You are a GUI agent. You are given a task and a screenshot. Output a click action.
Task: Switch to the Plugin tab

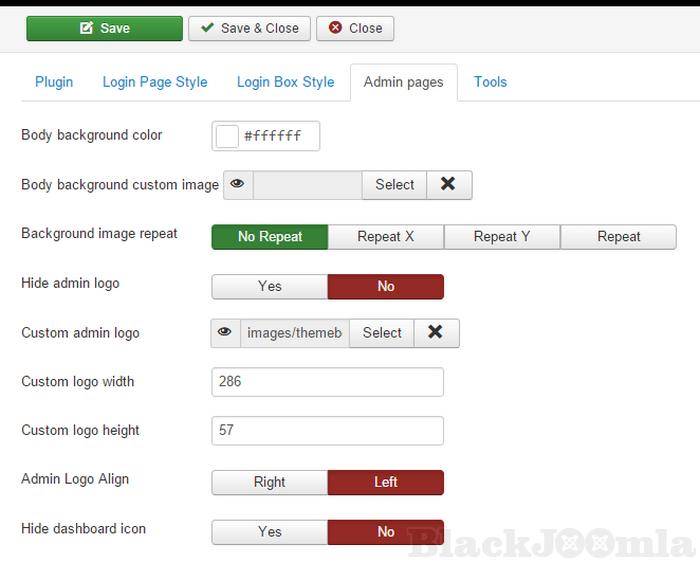[x=54, y=82]
